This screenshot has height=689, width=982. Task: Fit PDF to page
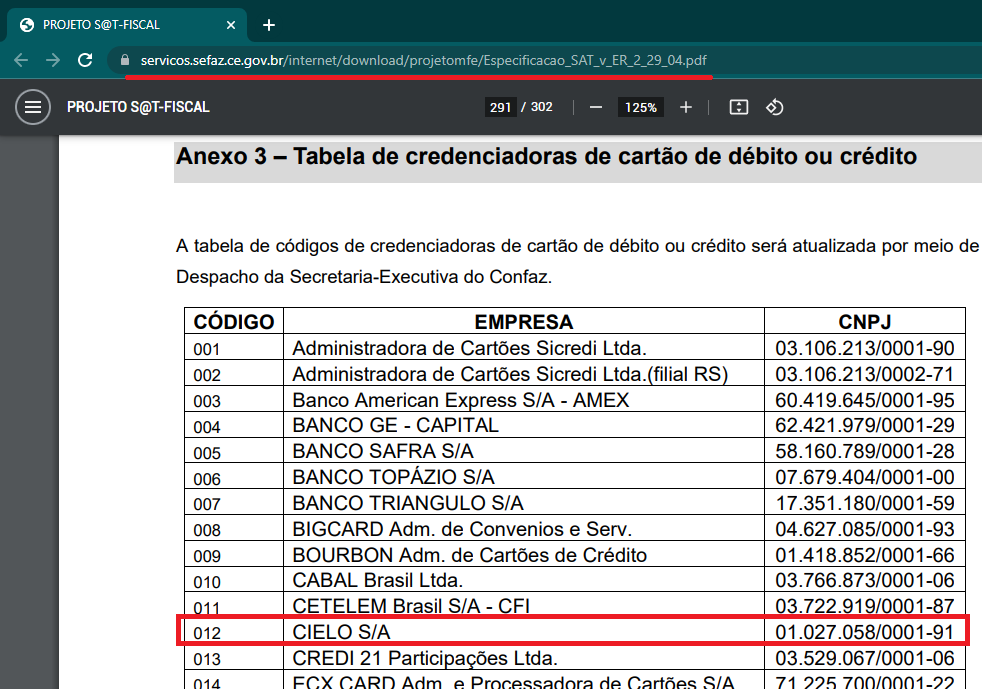[x=739, y=107]
